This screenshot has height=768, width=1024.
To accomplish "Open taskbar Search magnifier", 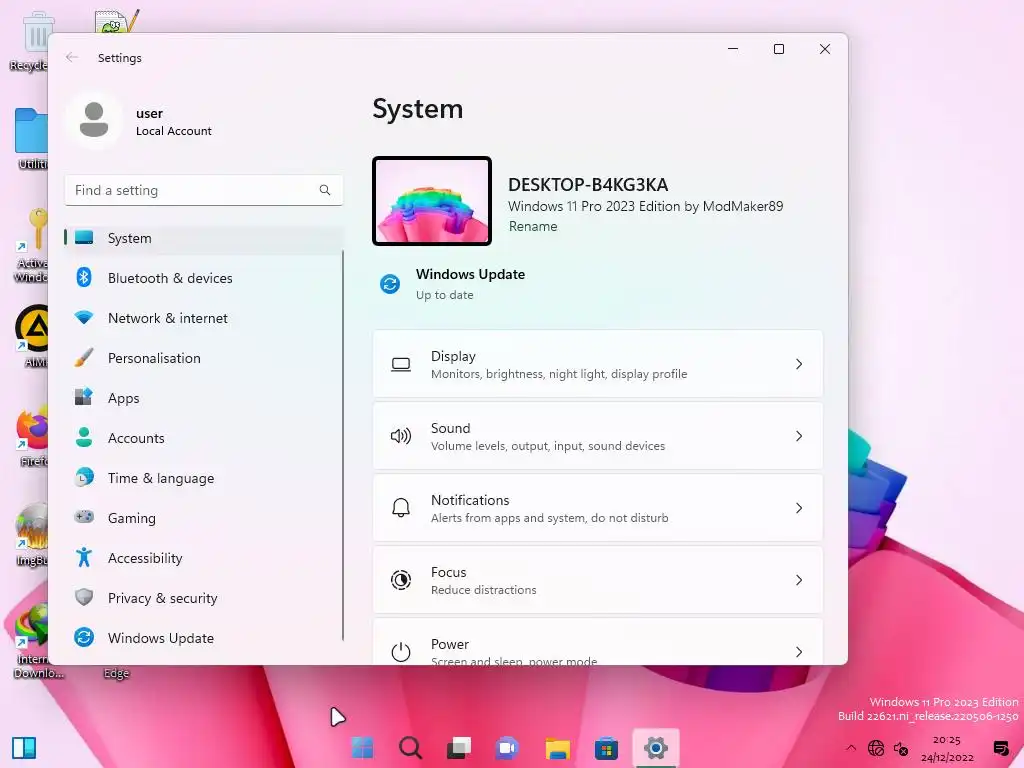I will coord(411,748).
